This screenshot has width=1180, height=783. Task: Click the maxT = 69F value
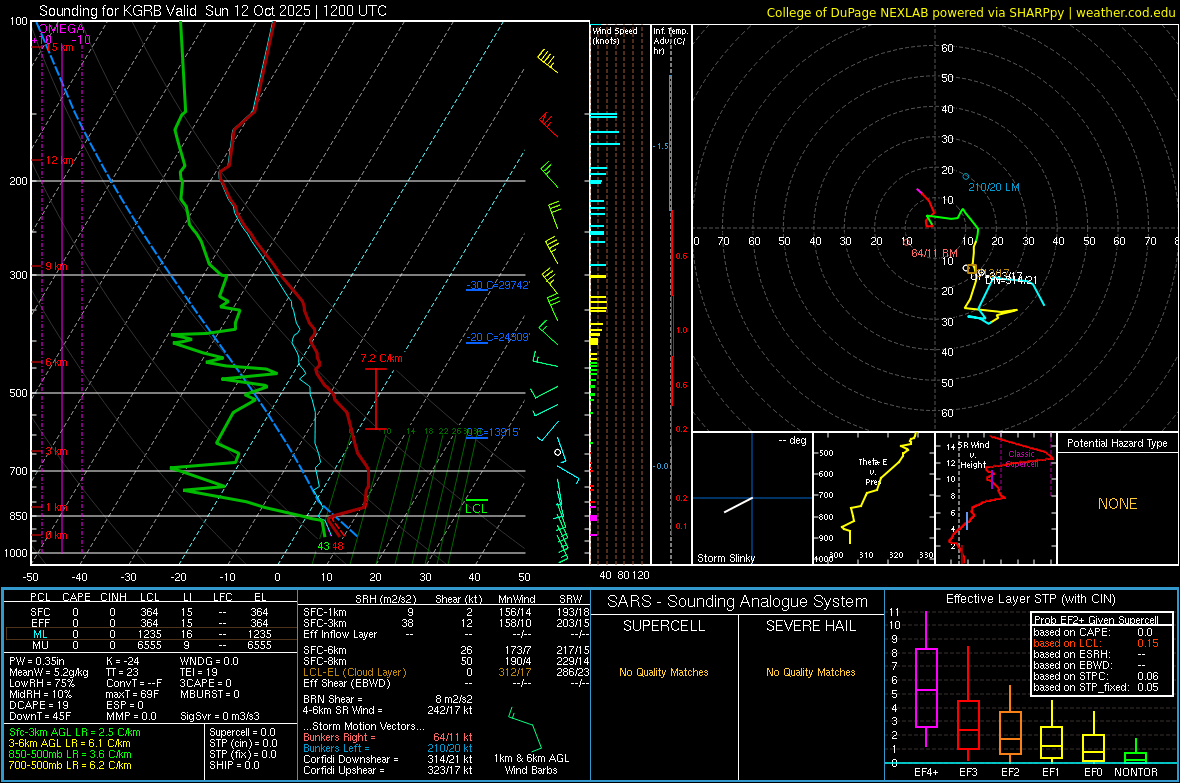click(132, 694)
